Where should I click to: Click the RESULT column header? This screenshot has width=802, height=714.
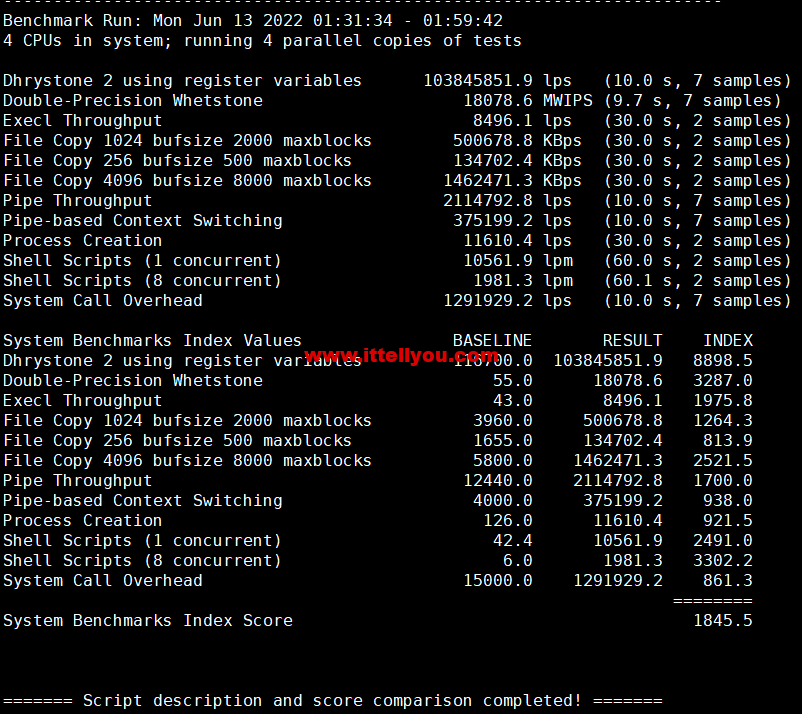[632, 341]
